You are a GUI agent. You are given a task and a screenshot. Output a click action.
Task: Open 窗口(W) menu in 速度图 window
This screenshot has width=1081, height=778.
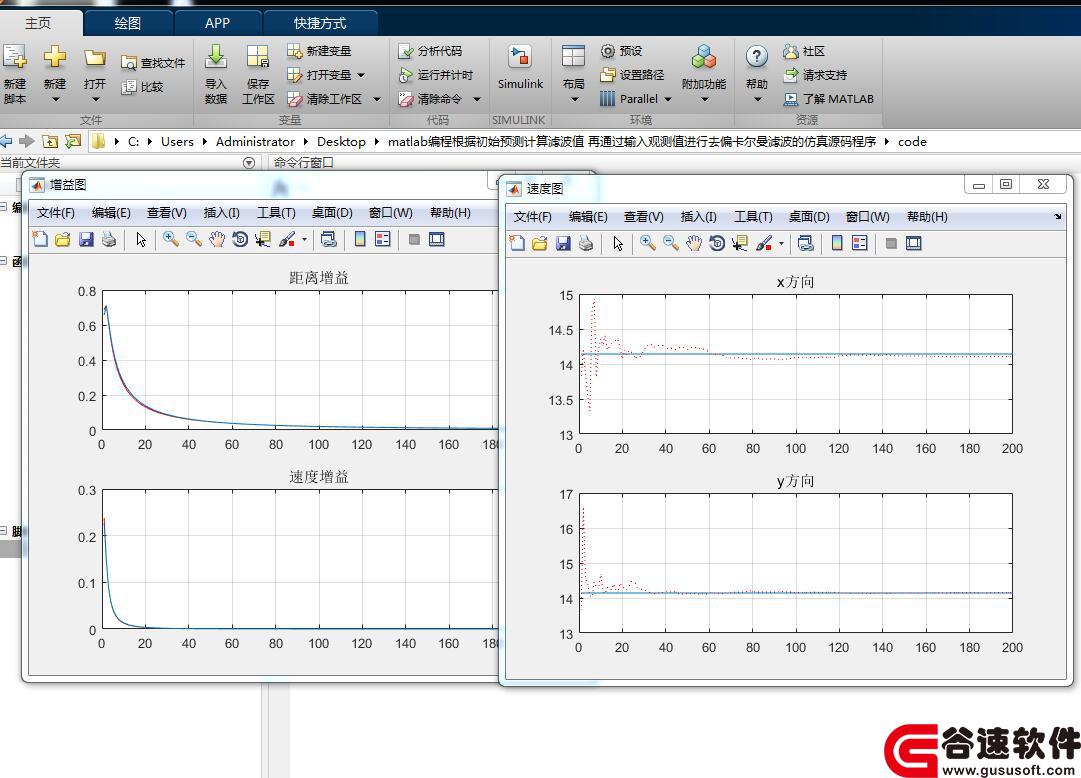tap(867, 217)
